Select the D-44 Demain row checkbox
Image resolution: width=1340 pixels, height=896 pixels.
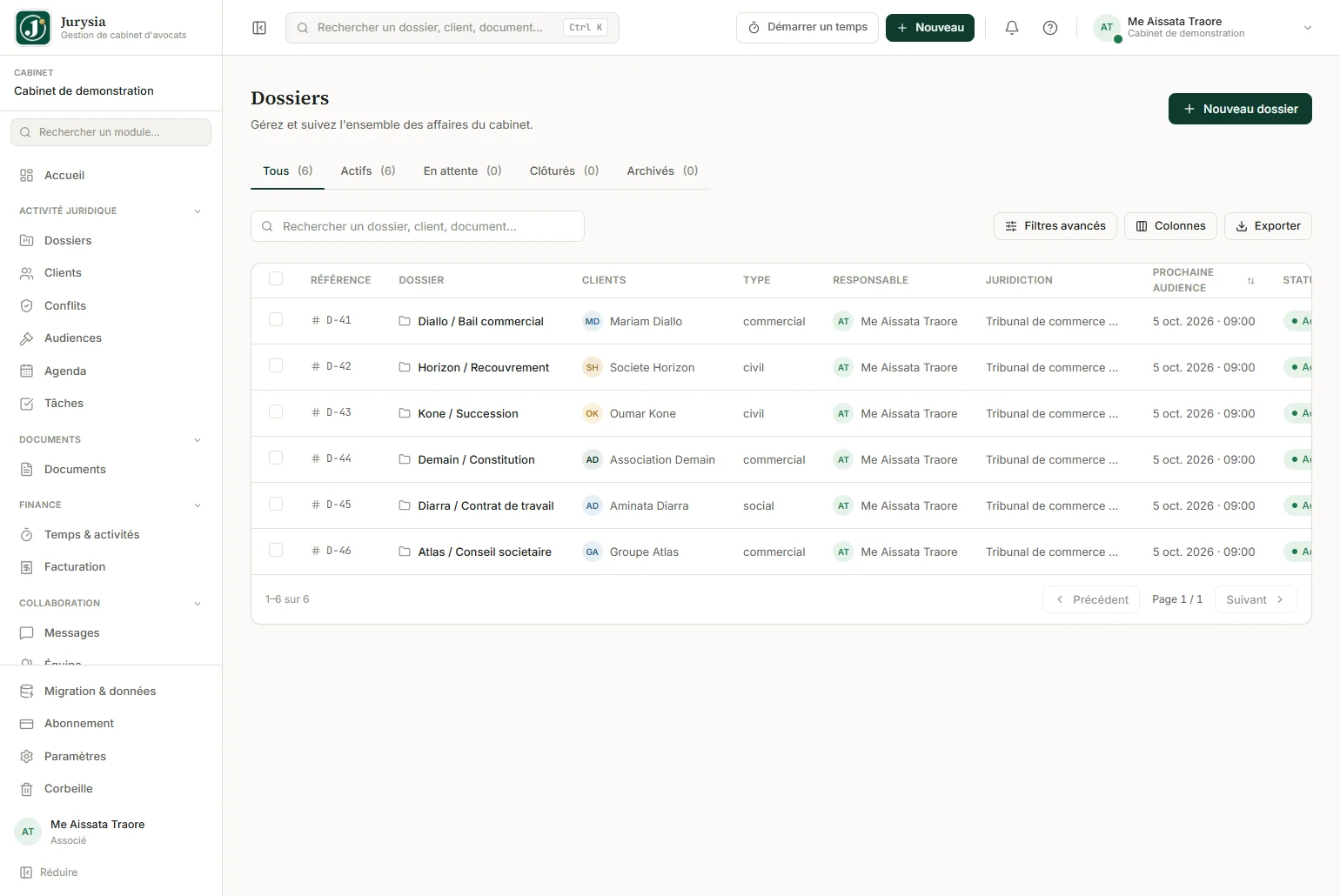coord(276,458)
